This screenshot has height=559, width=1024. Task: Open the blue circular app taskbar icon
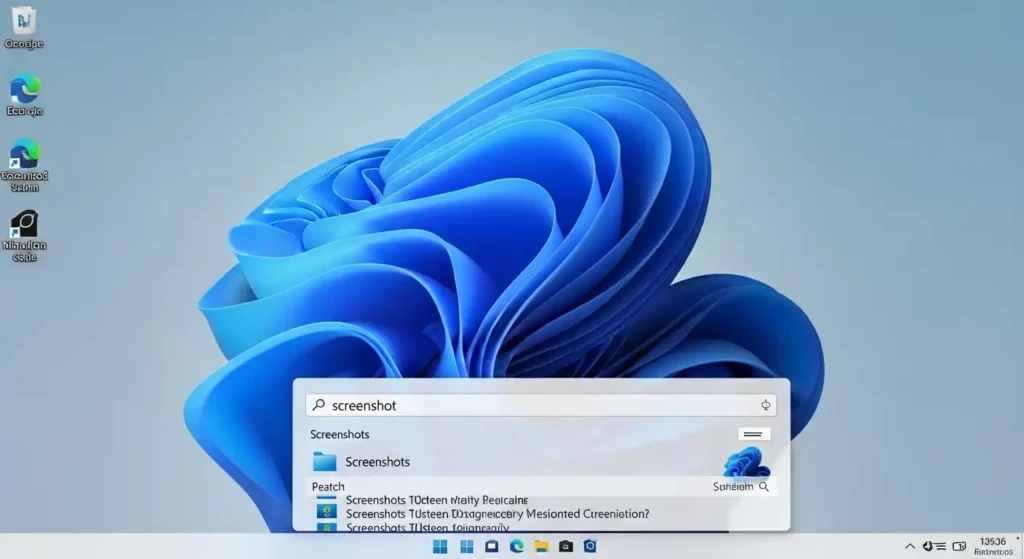(590, 546)
